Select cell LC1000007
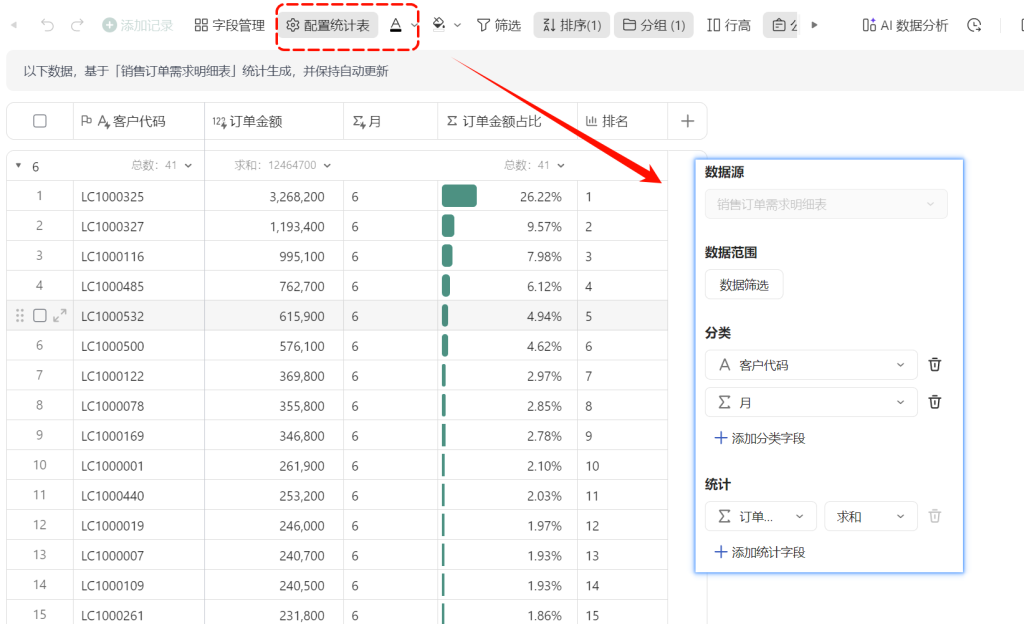 pyautogui.click(x=138, y=556)
